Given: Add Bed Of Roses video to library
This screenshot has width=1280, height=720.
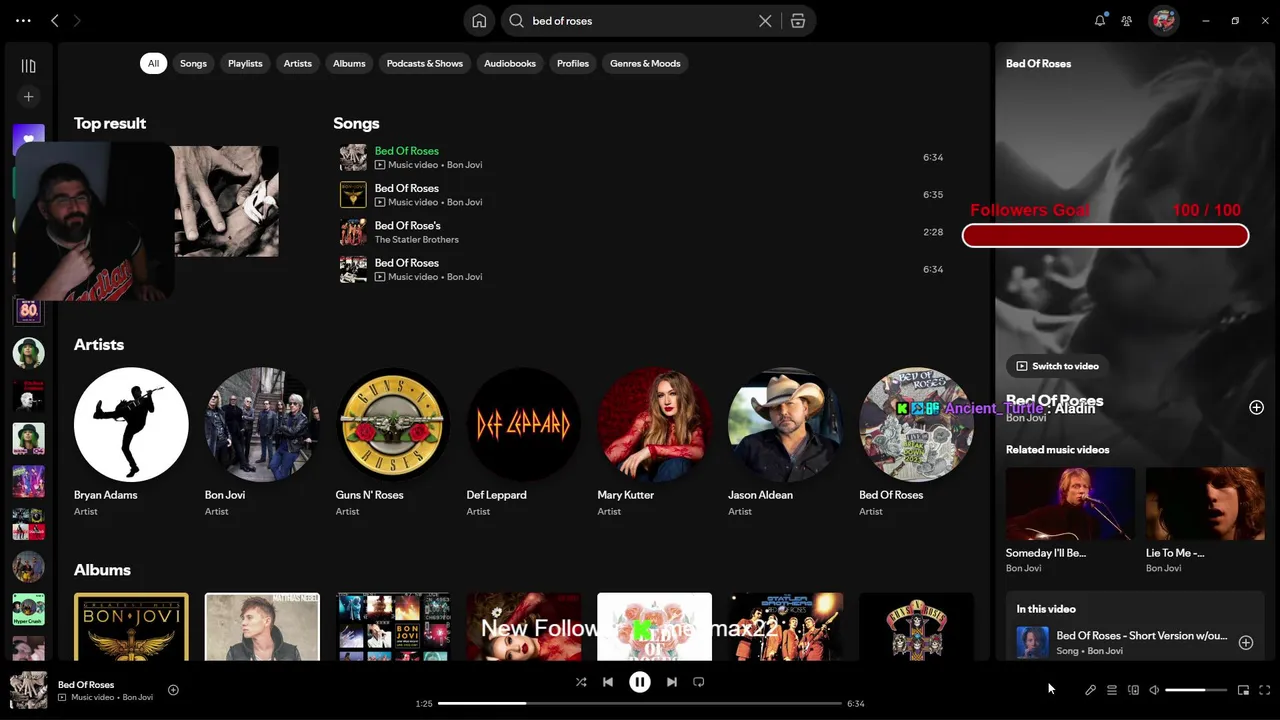Looking at the screenshot, I should click(x=1256, y=407).
